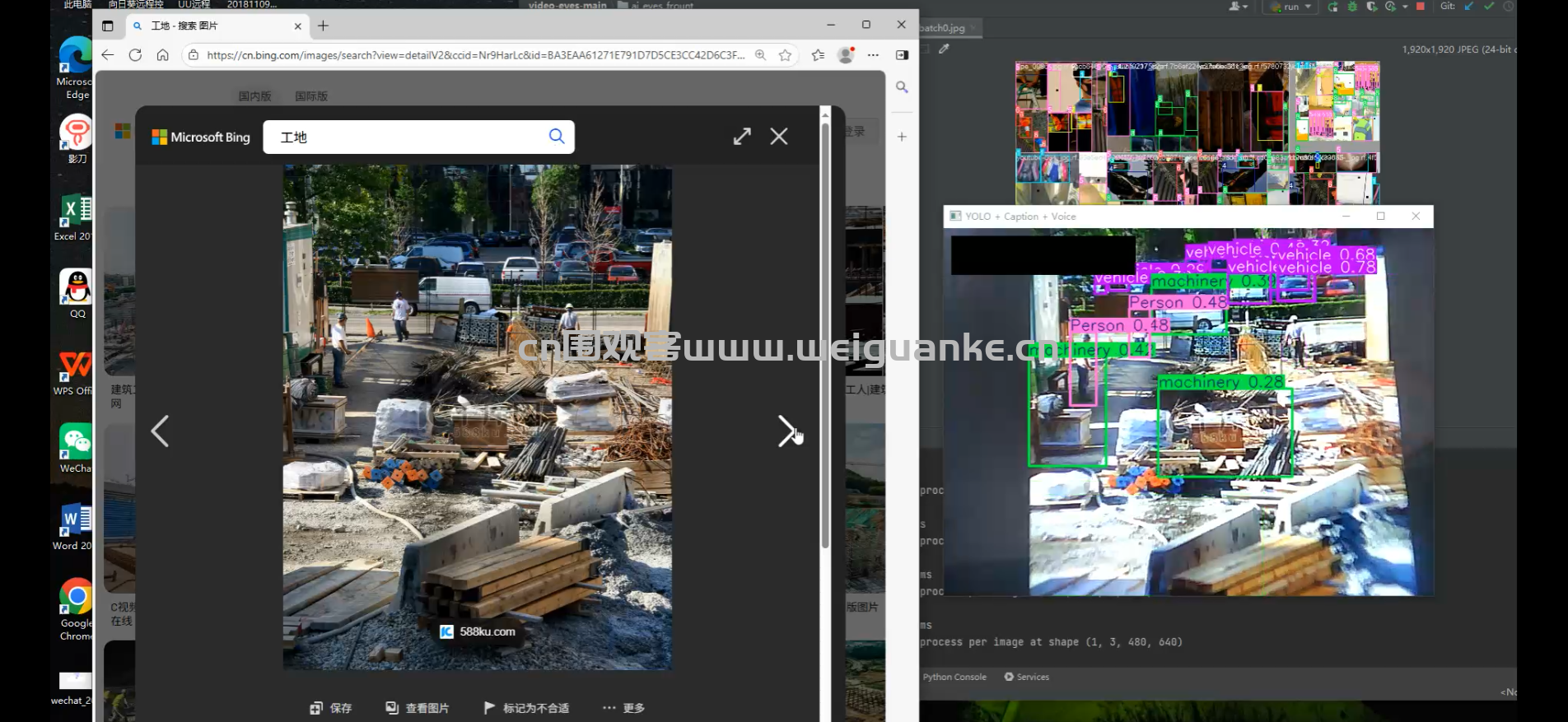Screen dimensions: 1568x722
Task: Click the green Debug bug icon
Action: 1352,7
